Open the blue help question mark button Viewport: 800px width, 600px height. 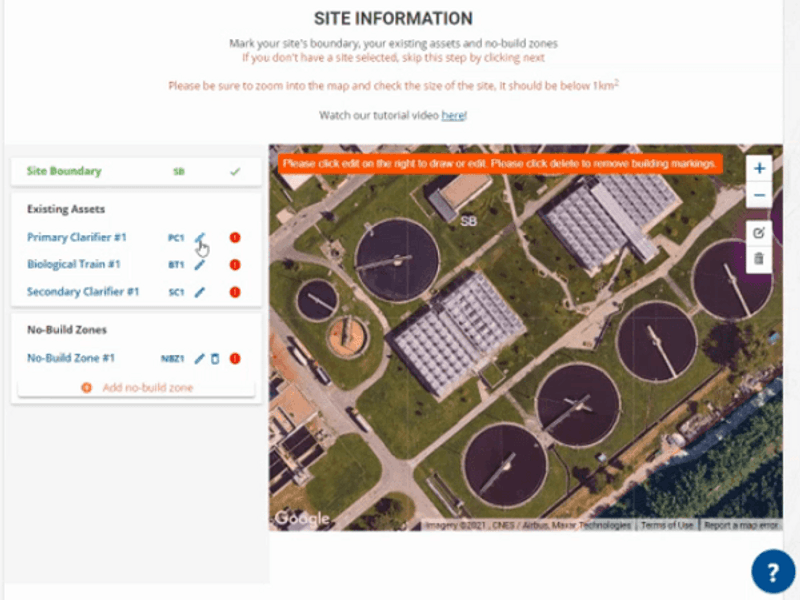tap(772, 572)
